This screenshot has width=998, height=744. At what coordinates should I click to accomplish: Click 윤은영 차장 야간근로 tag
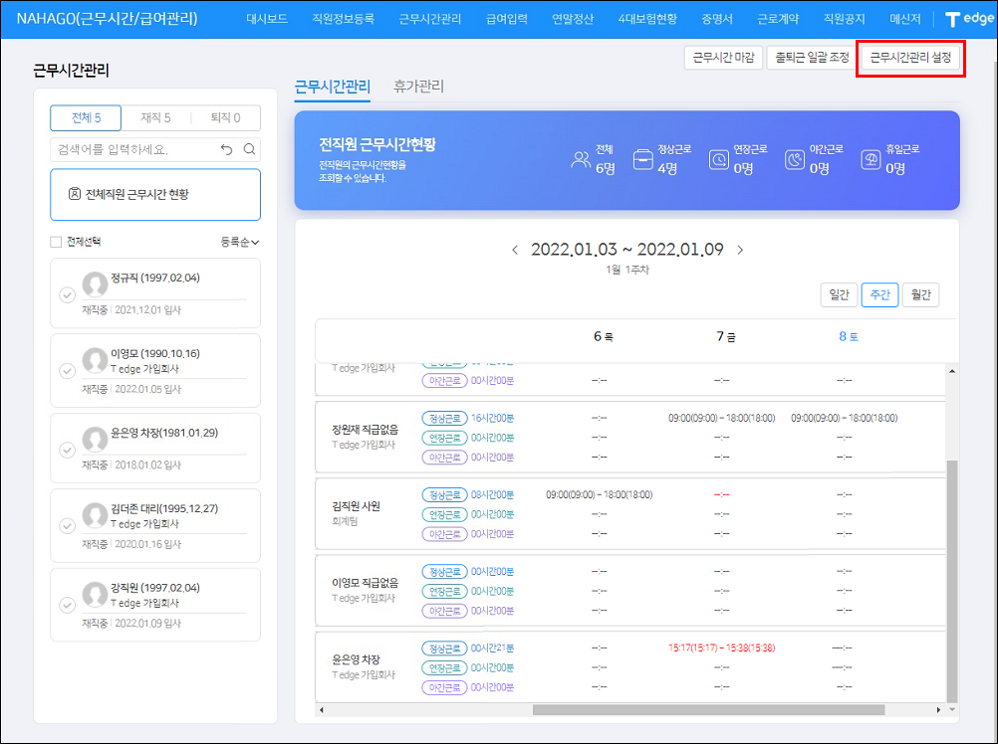tap(444, 687)
